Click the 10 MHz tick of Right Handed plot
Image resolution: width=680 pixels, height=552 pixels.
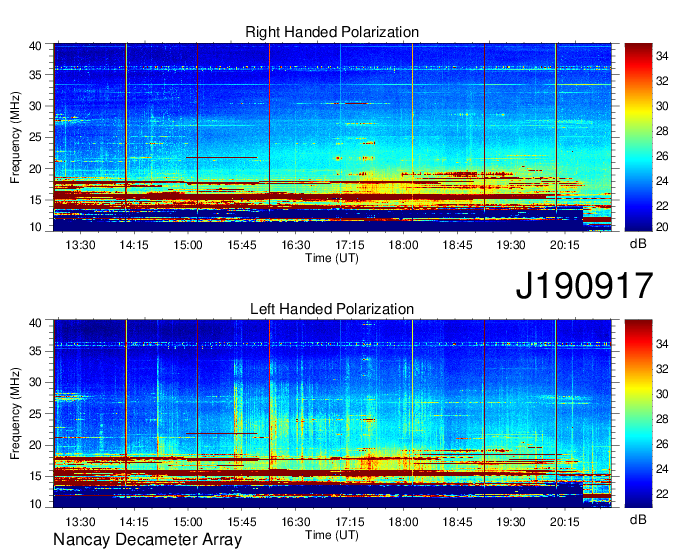point(36,227)
